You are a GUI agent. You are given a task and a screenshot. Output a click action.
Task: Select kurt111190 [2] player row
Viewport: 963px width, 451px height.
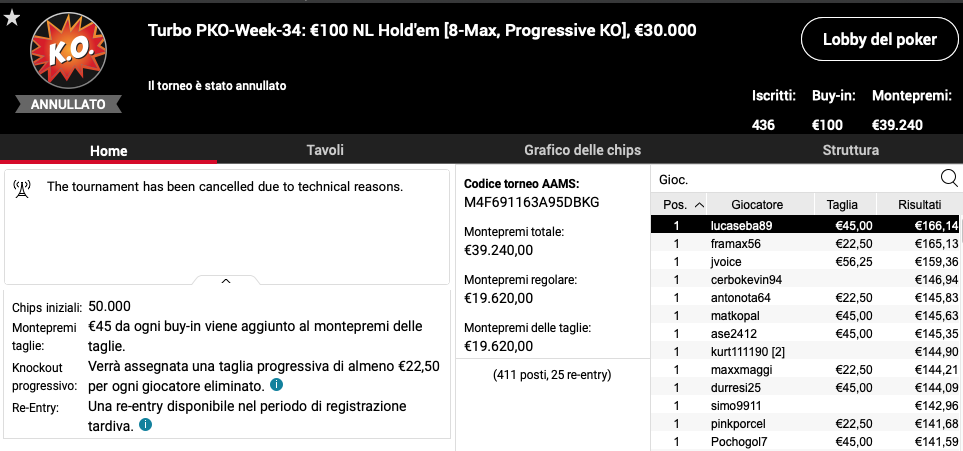point(806,352)
